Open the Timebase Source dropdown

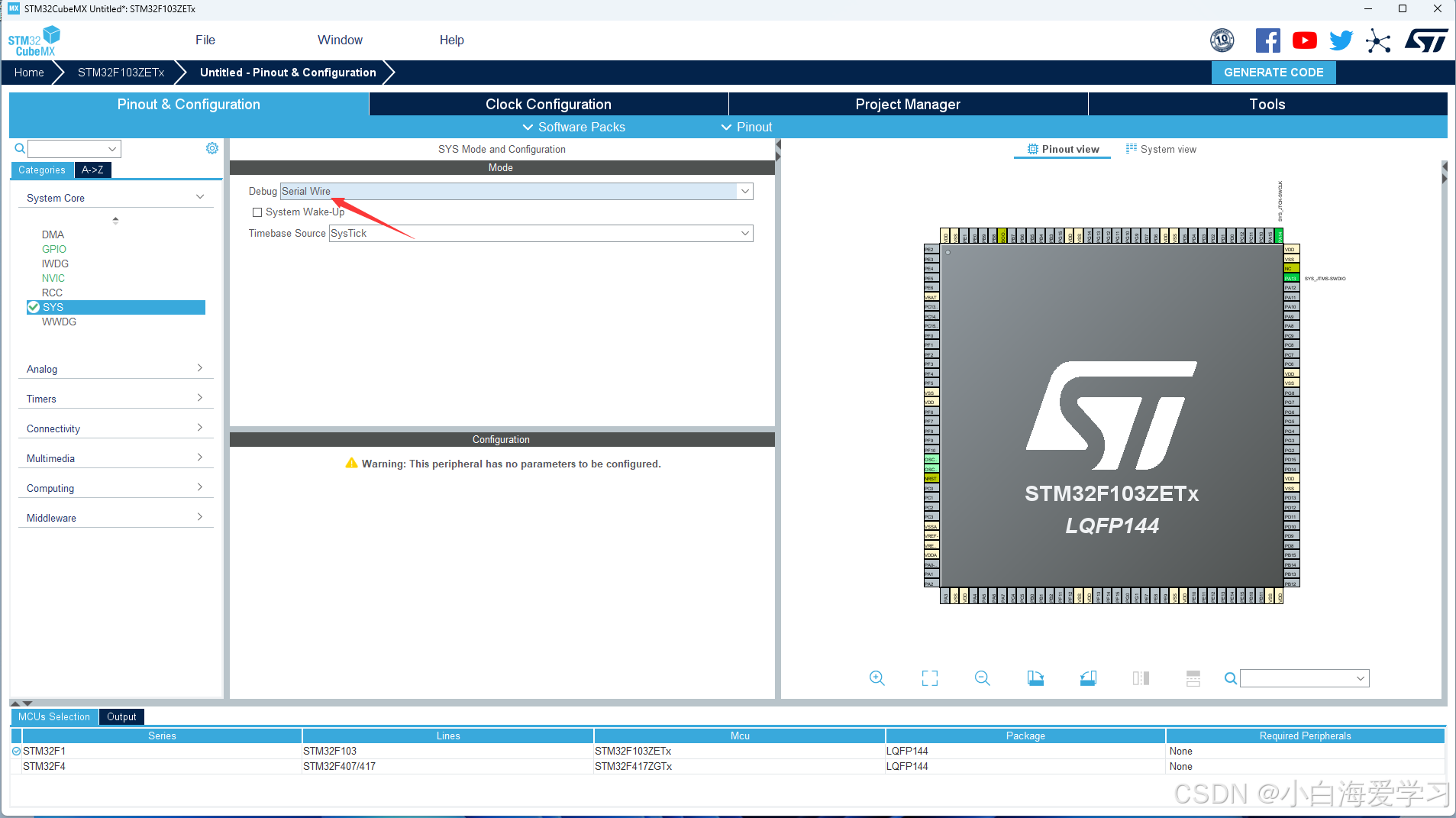click(541, 233)
